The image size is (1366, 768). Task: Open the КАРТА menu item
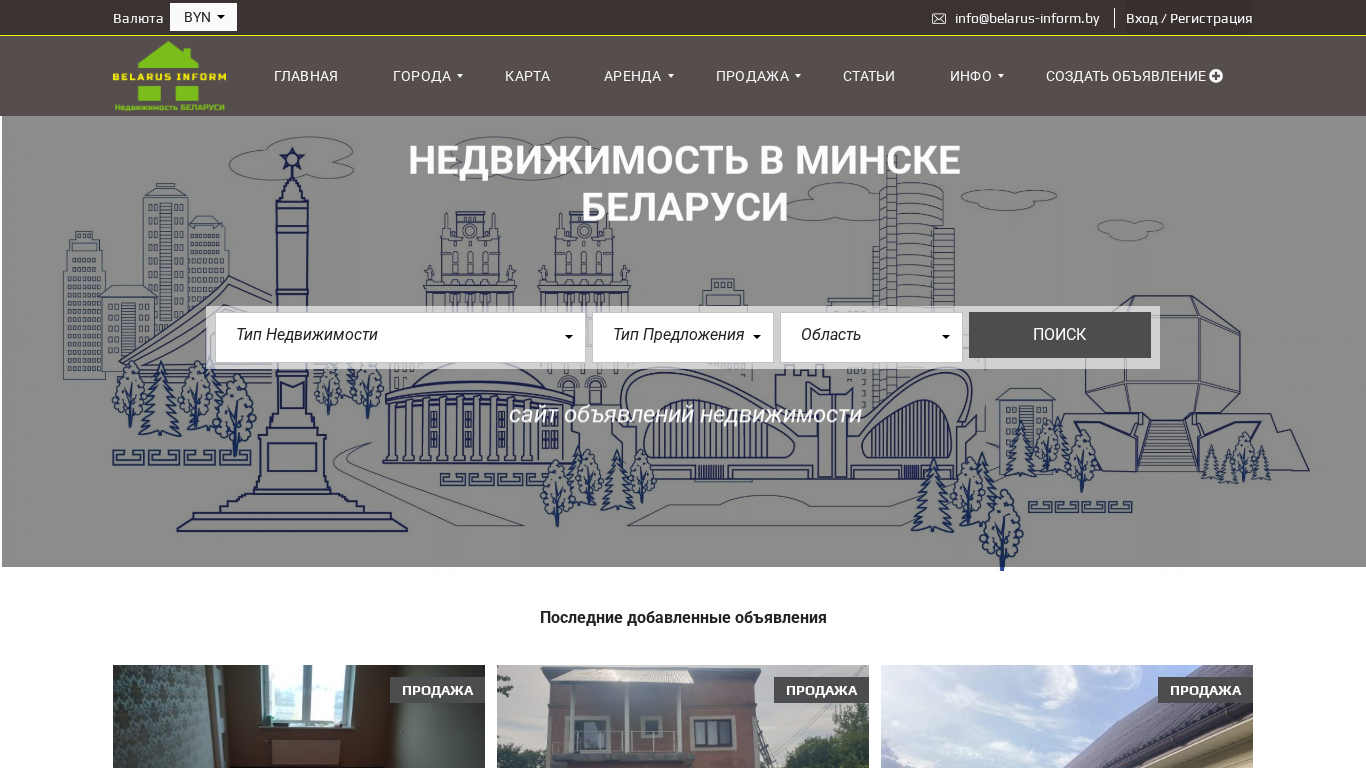pos(527,76)
